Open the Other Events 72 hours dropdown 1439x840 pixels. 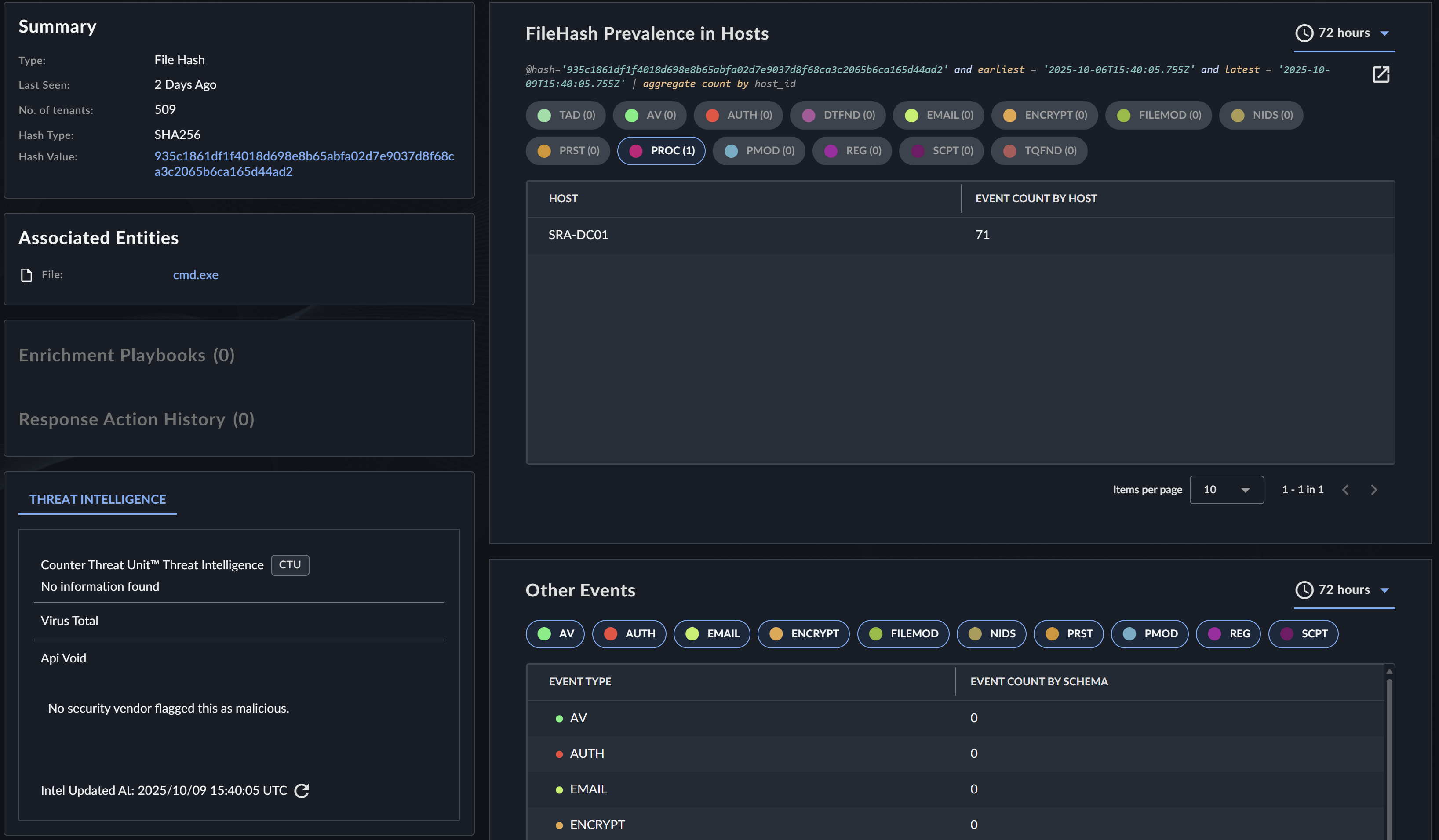click(1384, 590)
